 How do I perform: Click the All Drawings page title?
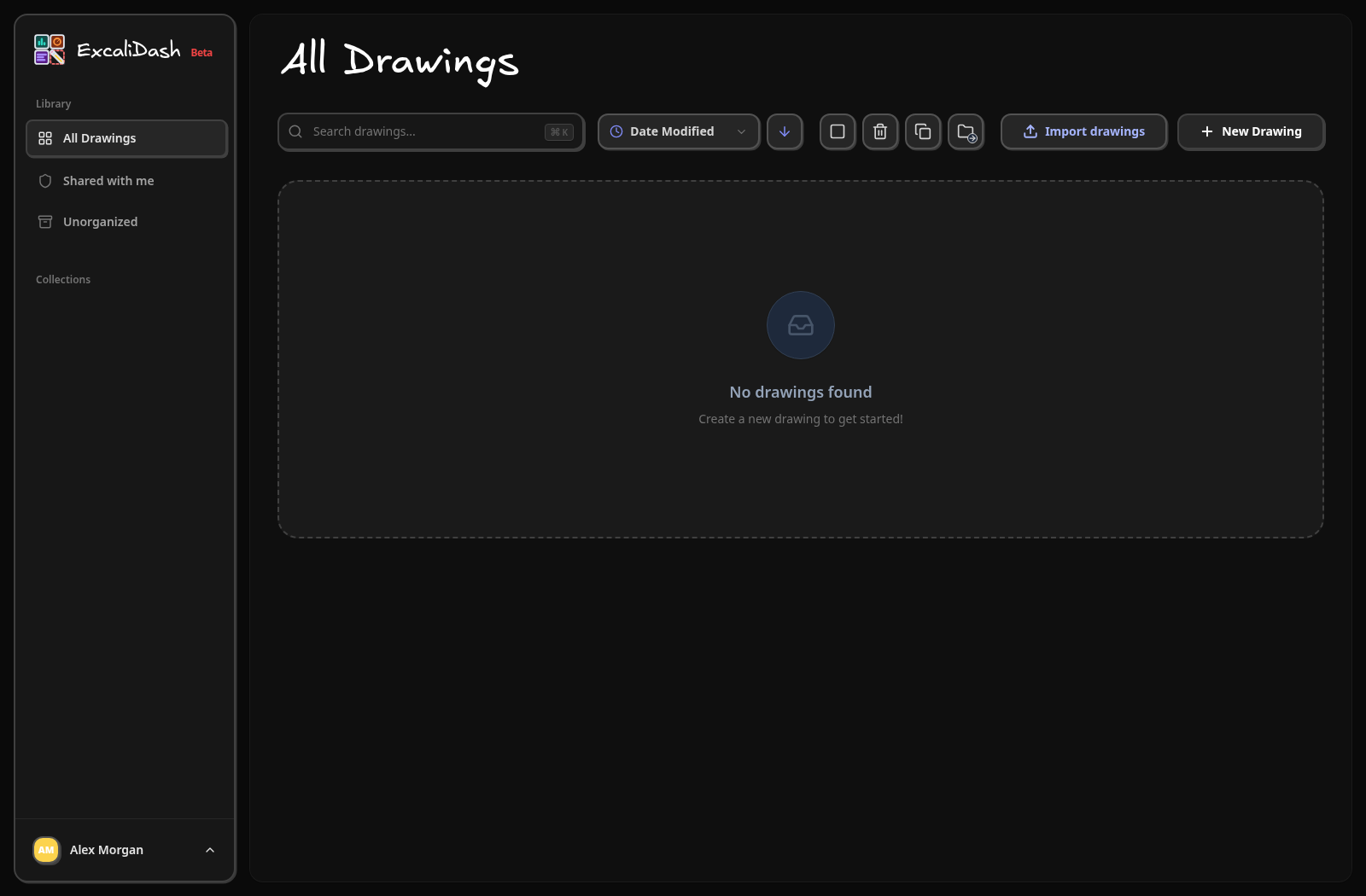400,61
